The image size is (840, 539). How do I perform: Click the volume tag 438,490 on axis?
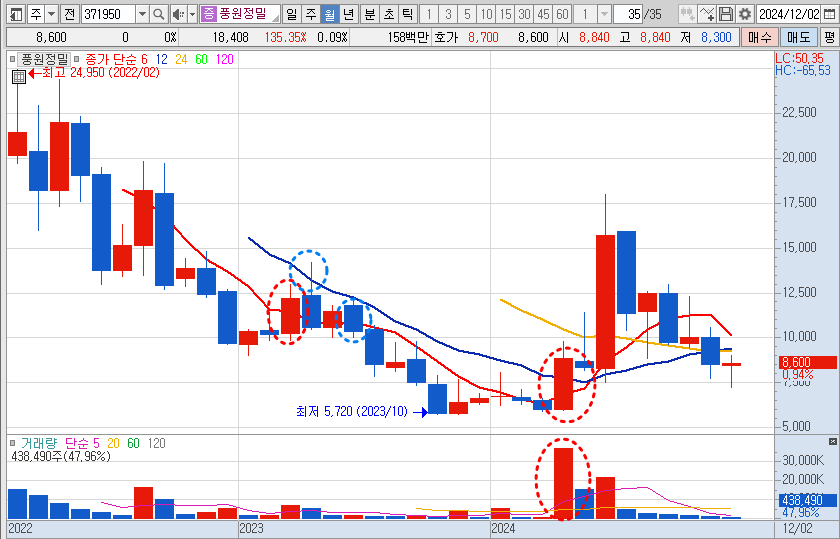coord(806,500)
